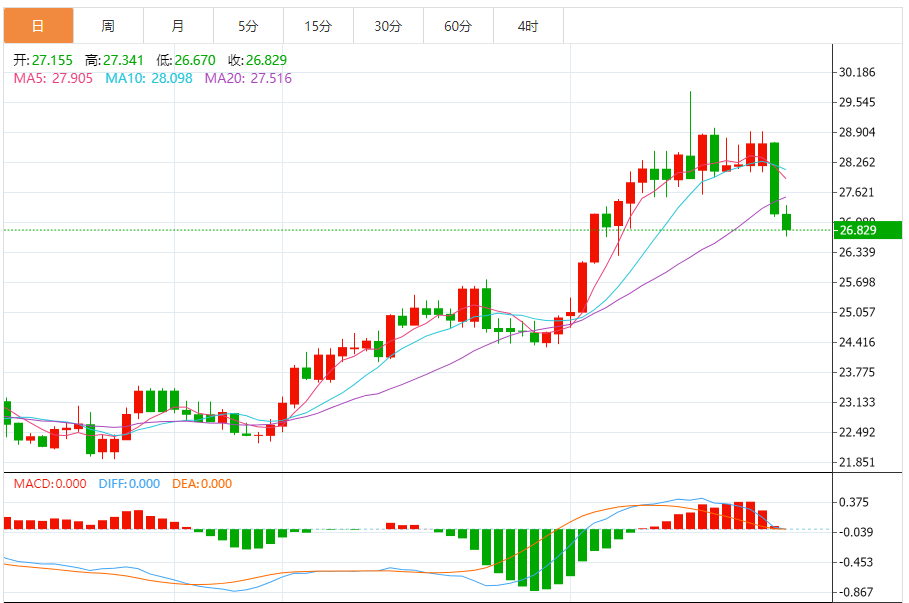Click the green 26.829 current price tag
909x603 pixels.
tap(867, 230)
